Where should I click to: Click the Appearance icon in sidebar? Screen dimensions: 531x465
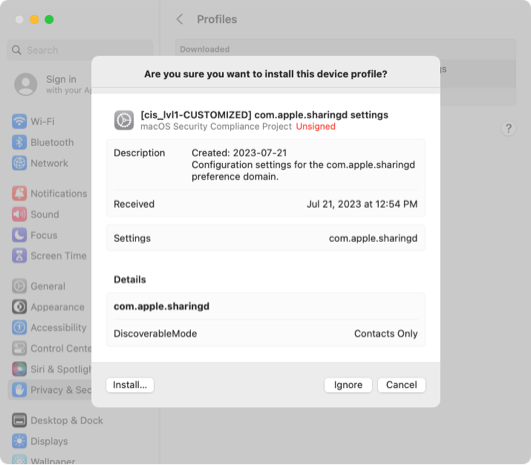click(x=19, y=307)
